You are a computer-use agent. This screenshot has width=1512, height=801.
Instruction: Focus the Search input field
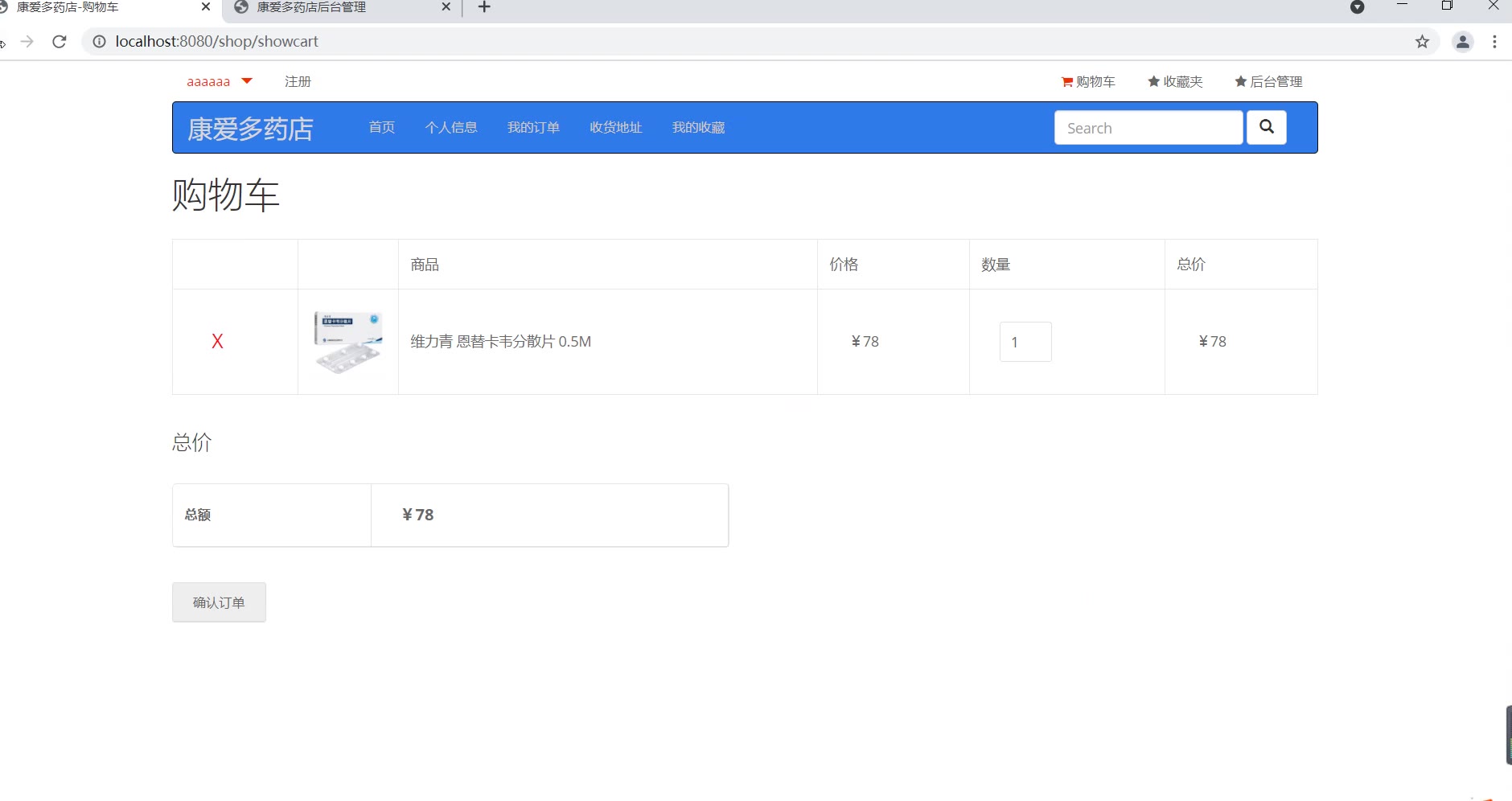click(x=1148, y=128)
